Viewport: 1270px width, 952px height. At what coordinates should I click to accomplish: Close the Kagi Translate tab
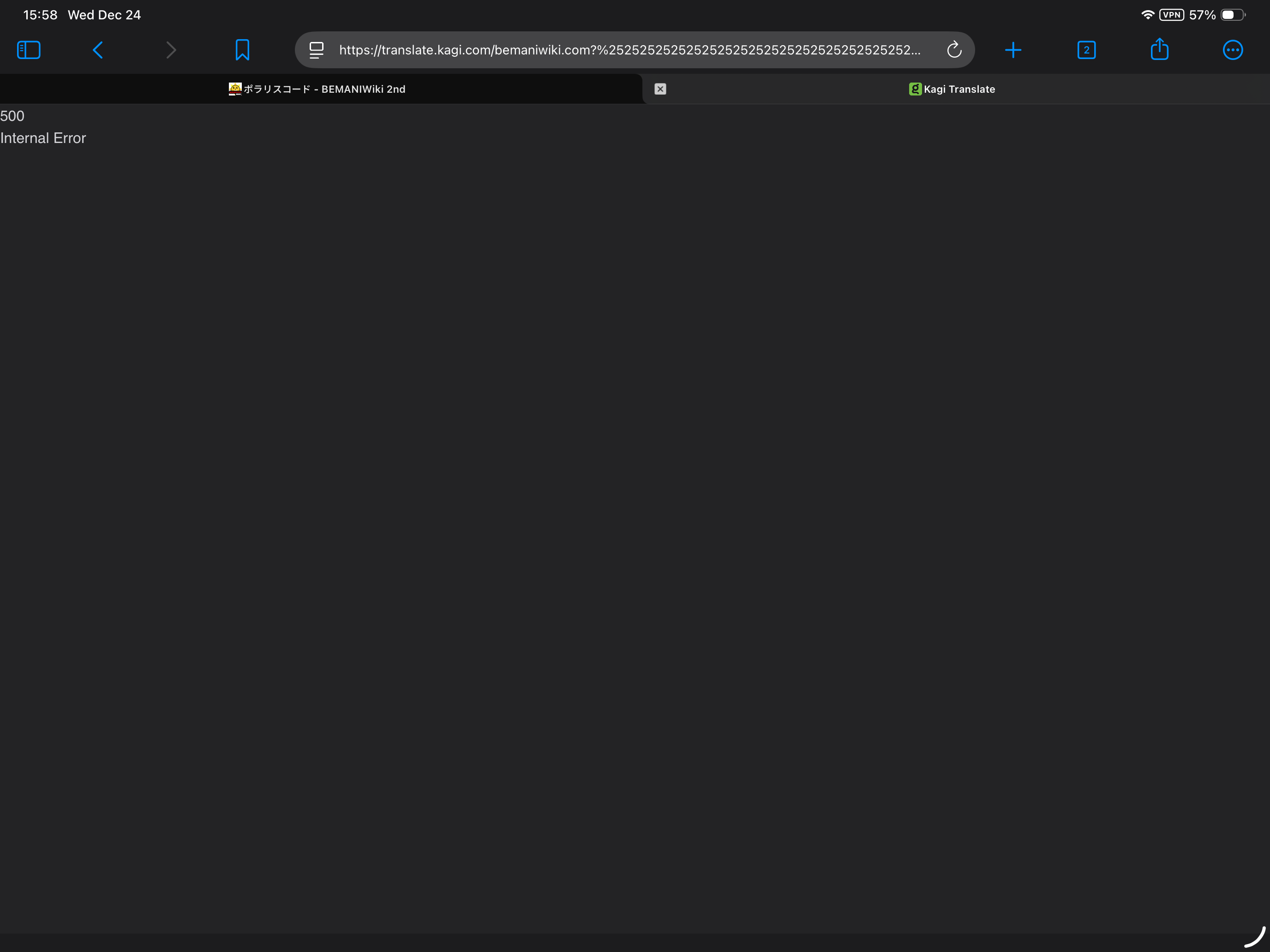660,89
